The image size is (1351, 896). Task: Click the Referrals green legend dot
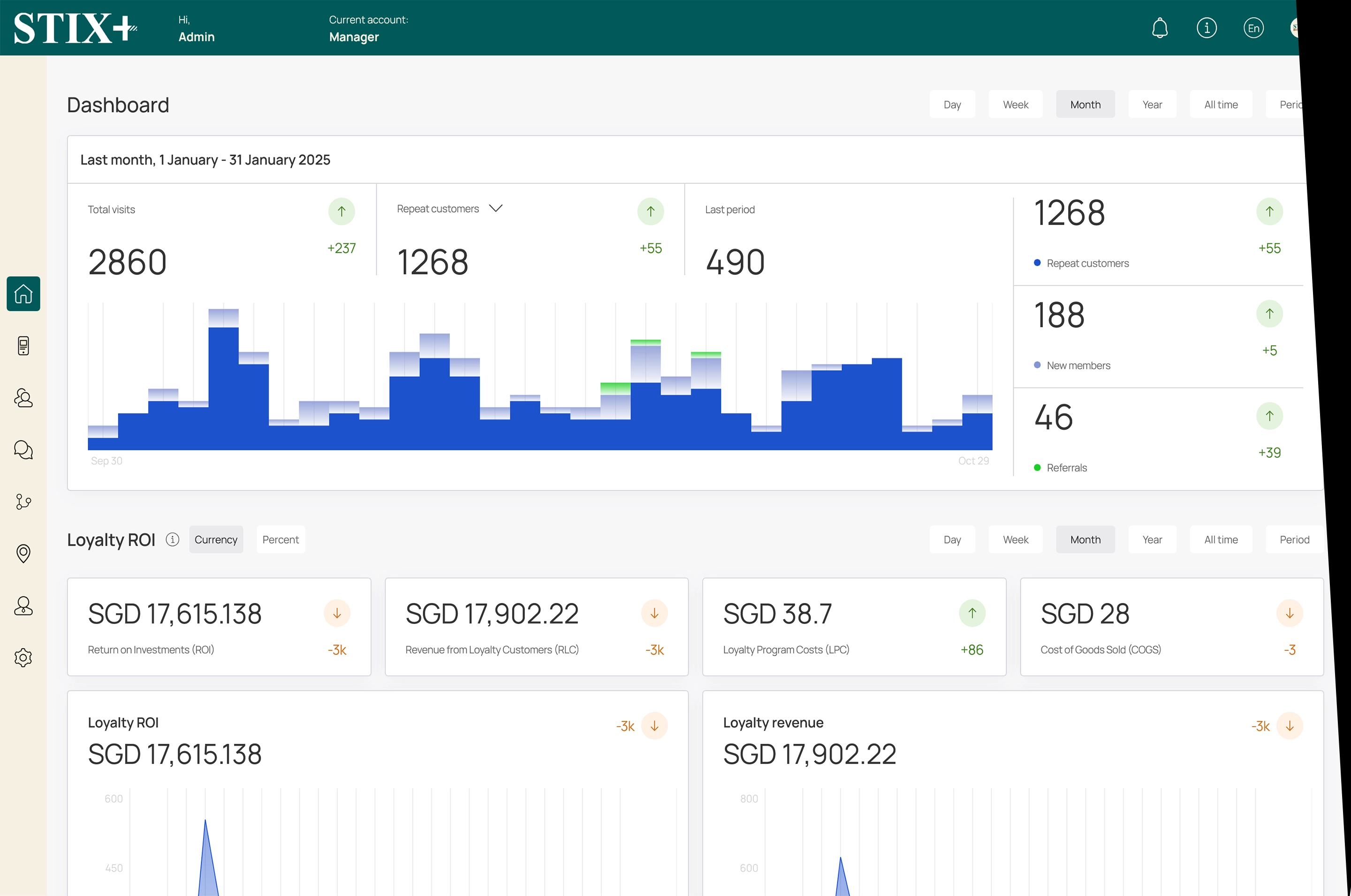pyautogui.click(x=1037, y=467)
